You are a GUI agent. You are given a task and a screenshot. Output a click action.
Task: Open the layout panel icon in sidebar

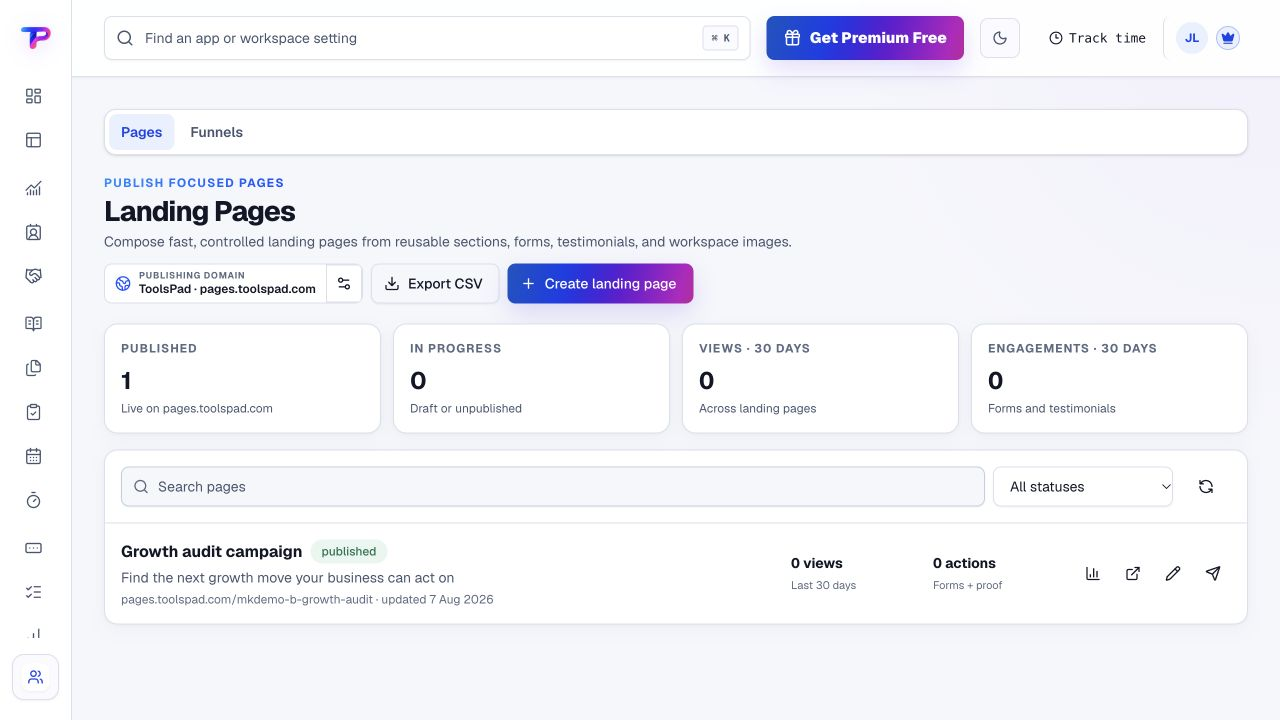pos(33,140)
